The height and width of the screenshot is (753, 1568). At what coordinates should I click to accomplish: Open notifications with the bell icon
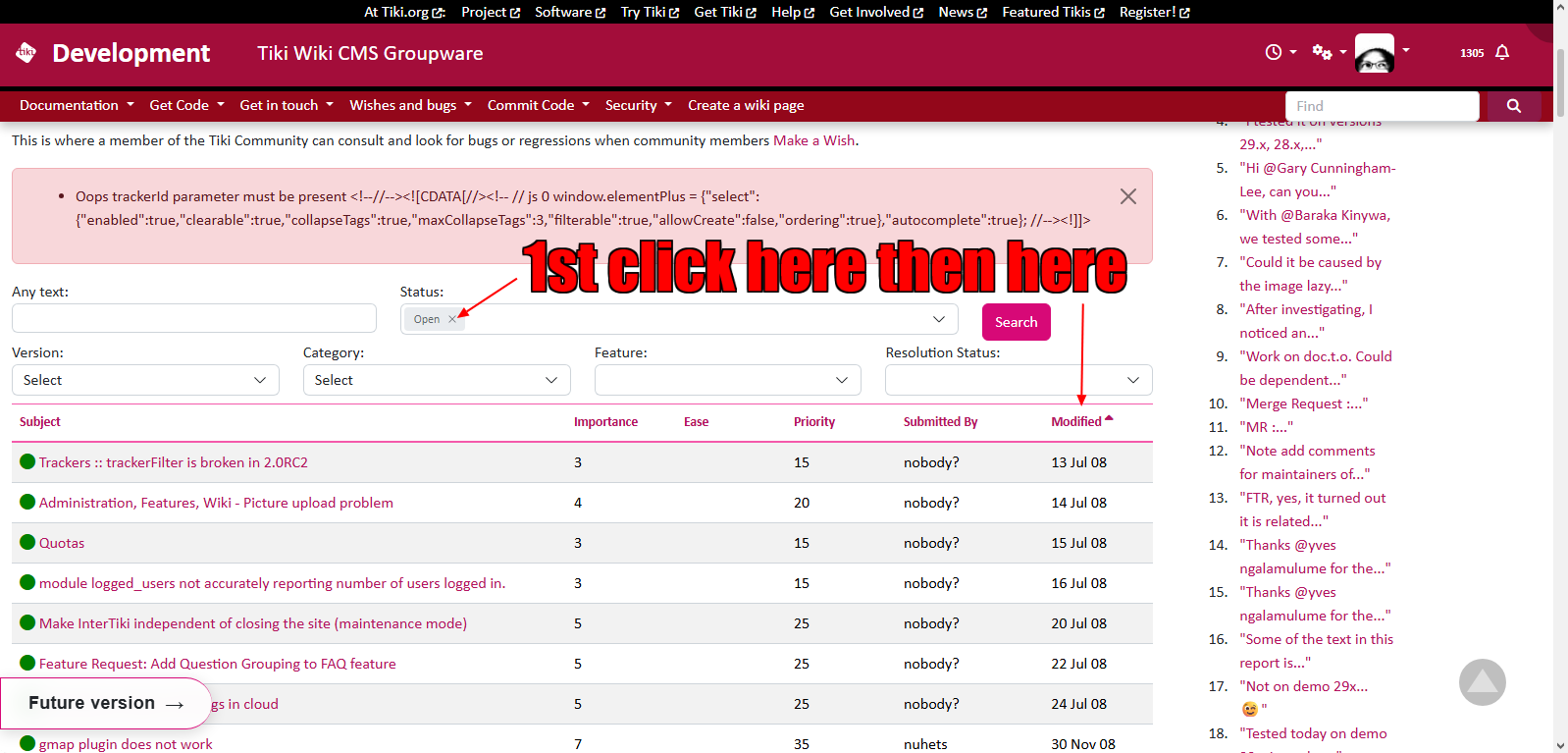pyautogui.click(x=1502, y=52)
